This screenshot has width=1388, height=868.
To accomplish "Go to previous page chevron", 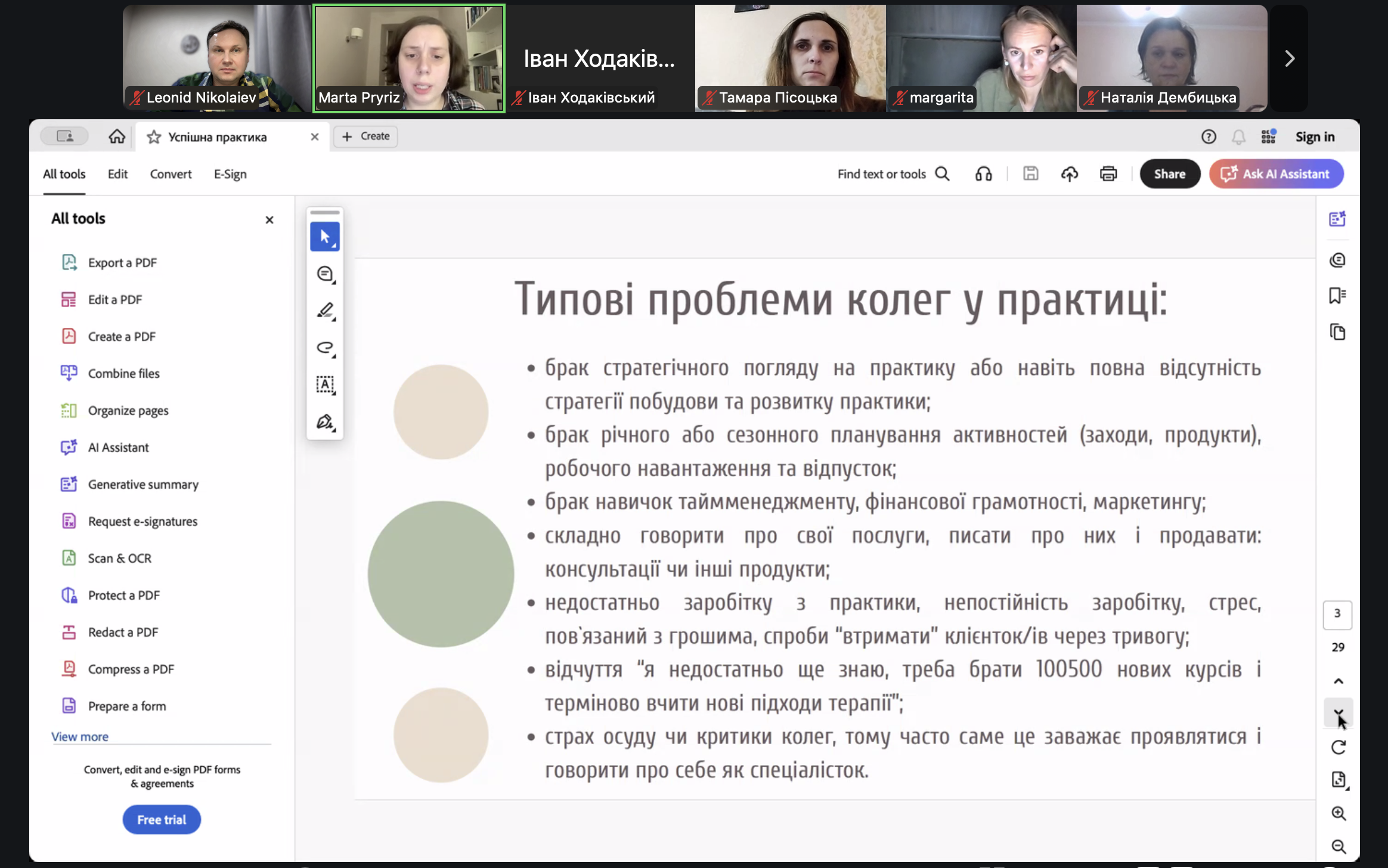I will (x=1338, y=681).
